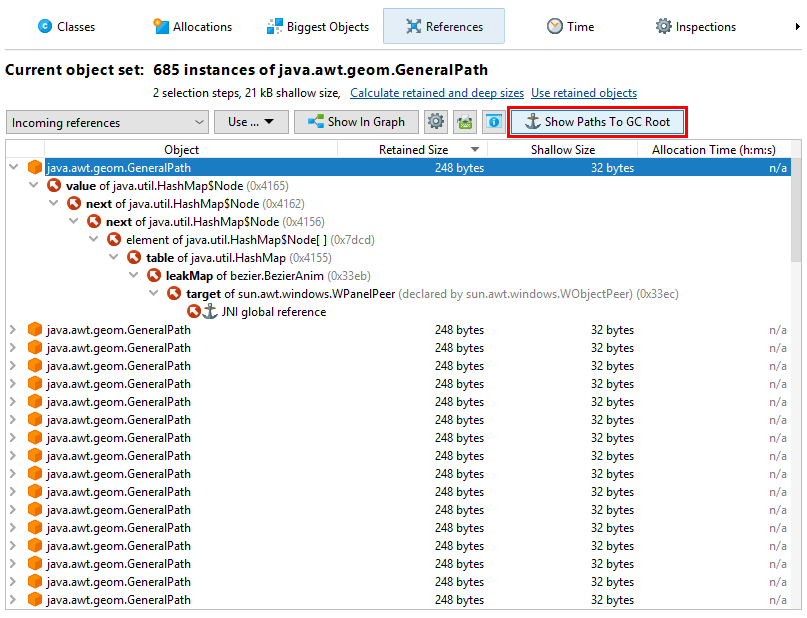Collapse the value of HashMap$Node (0x4165) node

tap(34, 185)
